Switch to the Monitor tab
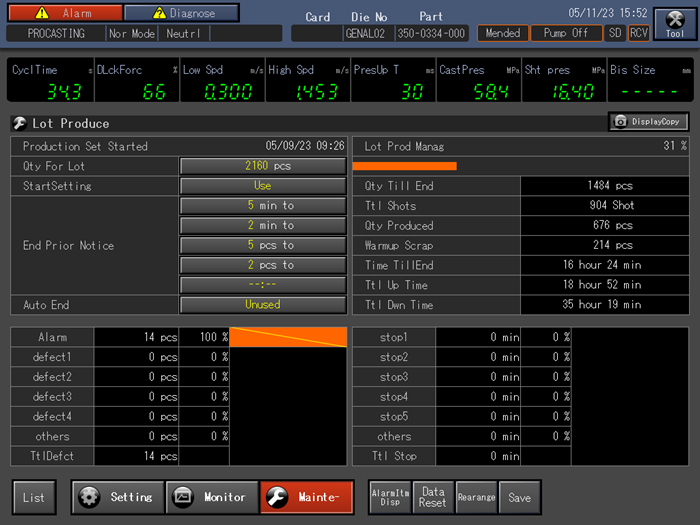Viewport: 700px width, 525px height. tap(210, 497)
